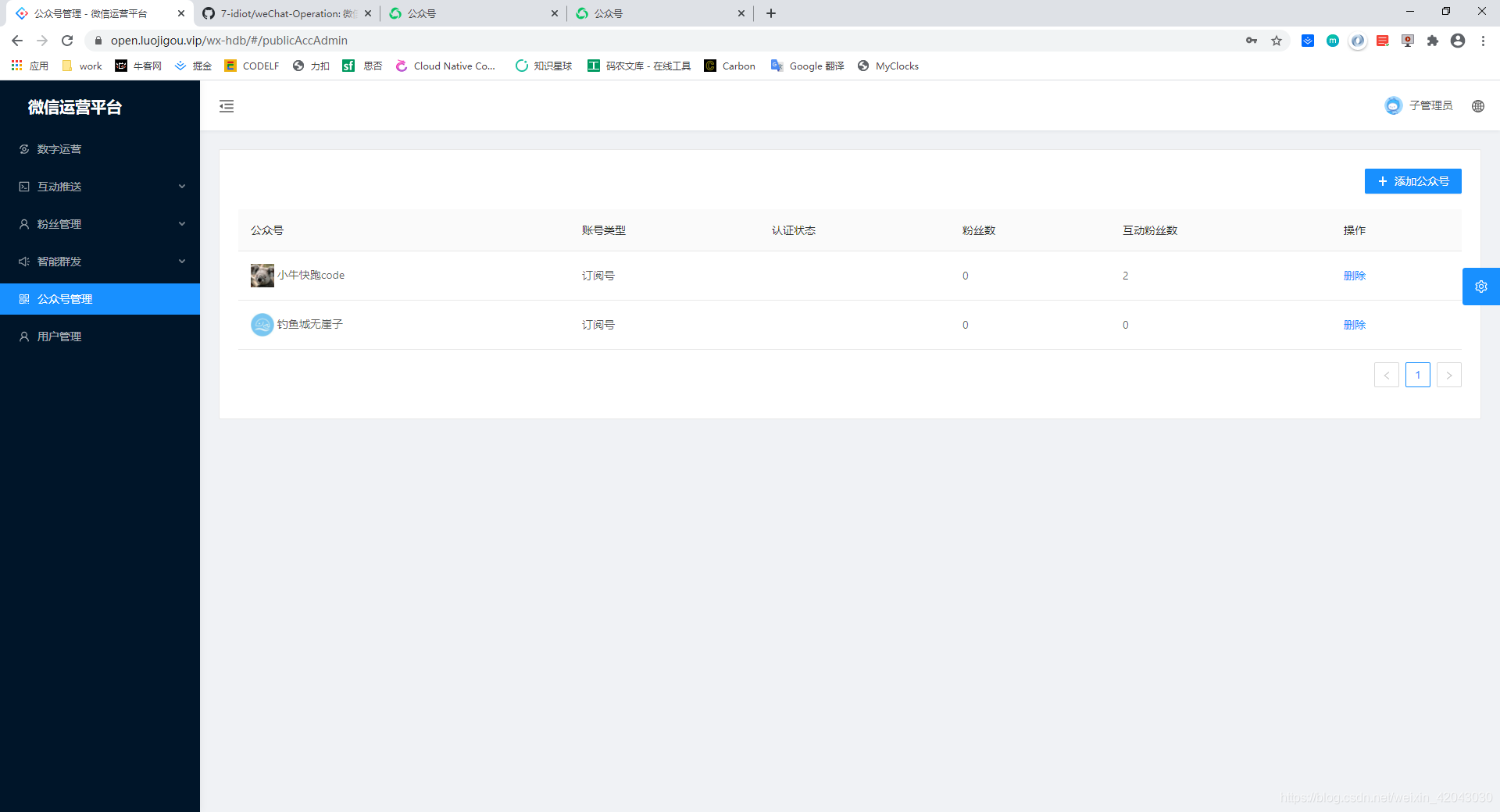Click the 公众号 column header
This screenshot has height=812, width=1500.
coord(267,230)
